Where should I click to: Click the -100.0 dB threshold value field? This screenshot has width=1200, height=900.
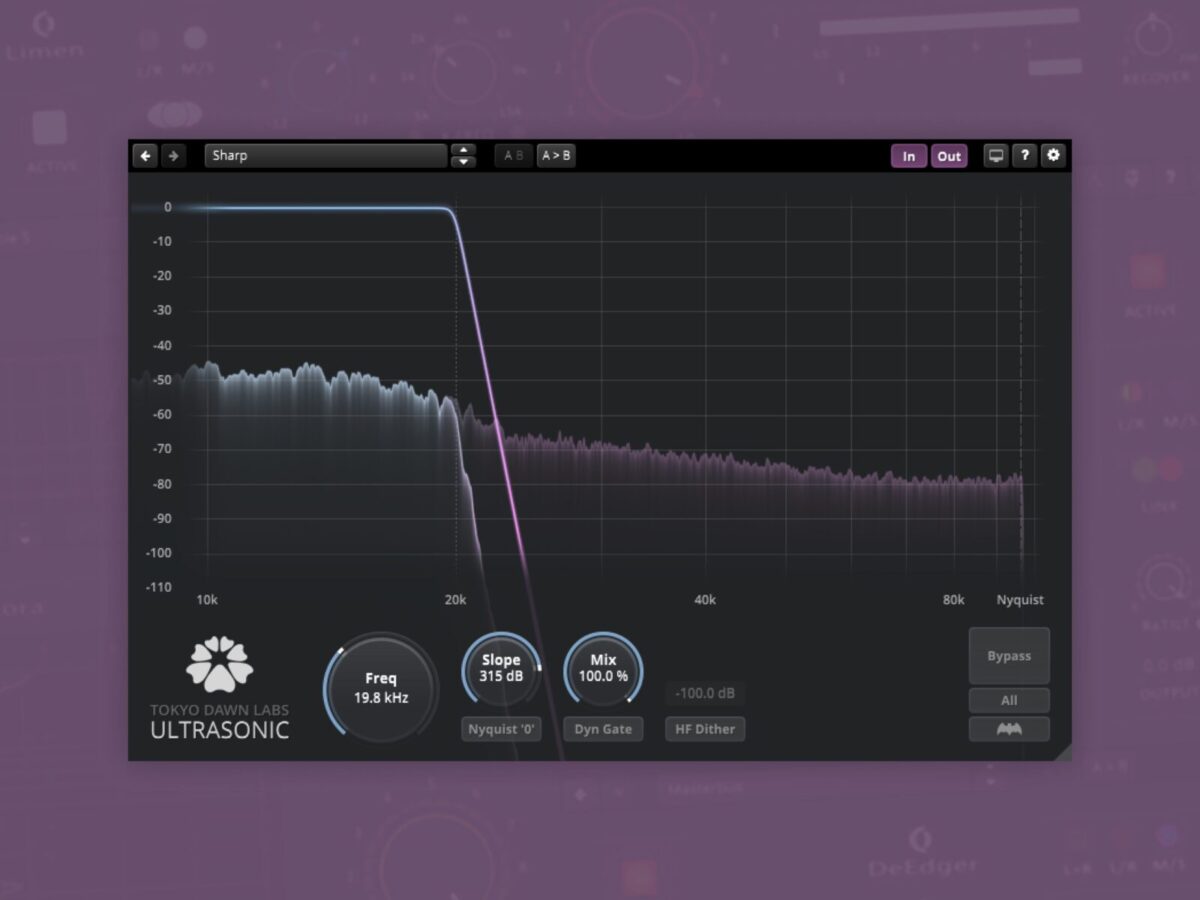pos(705,694)
